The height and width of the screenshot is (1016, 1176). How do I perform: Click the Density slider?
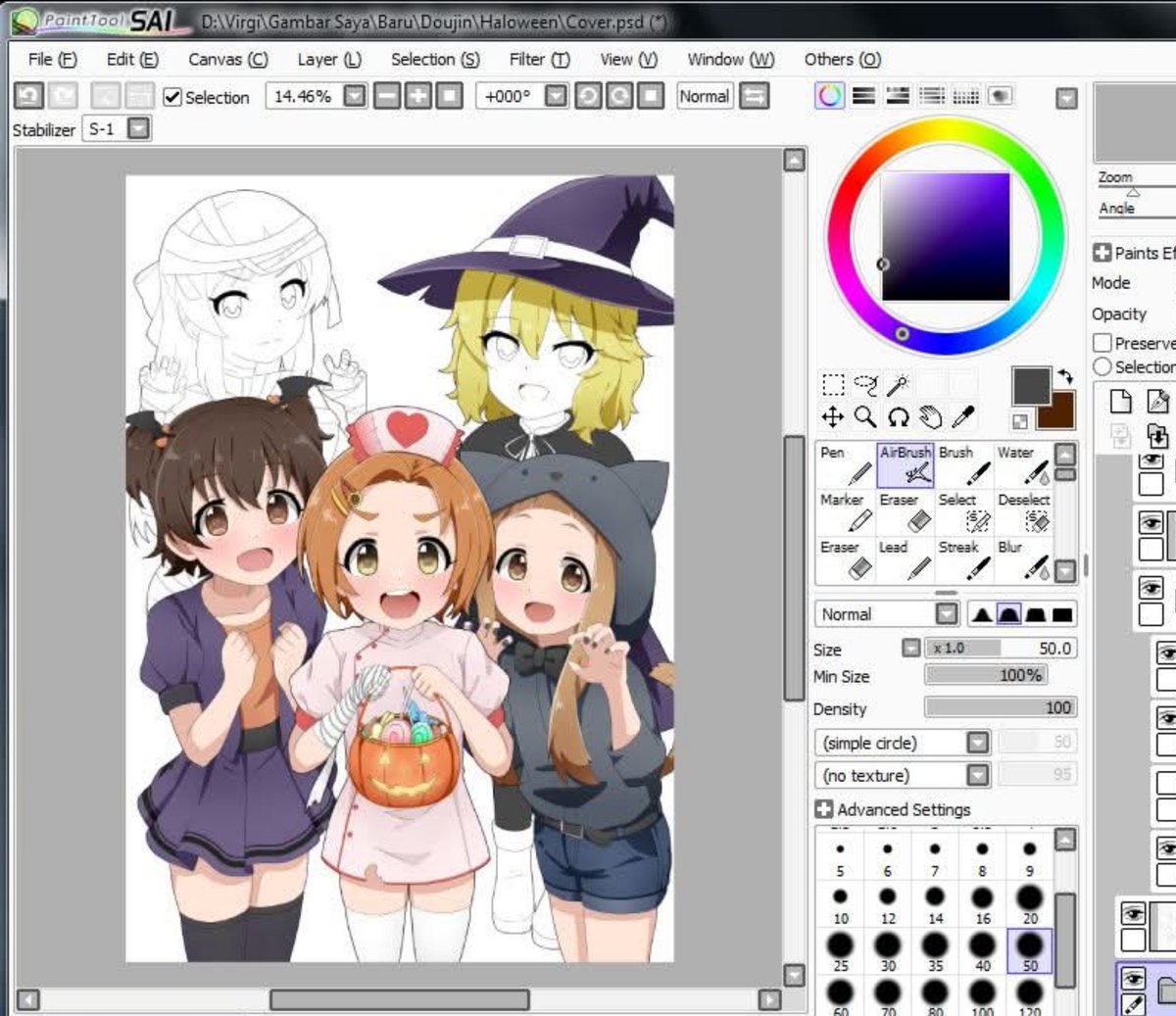click(x=1001, y=707)
